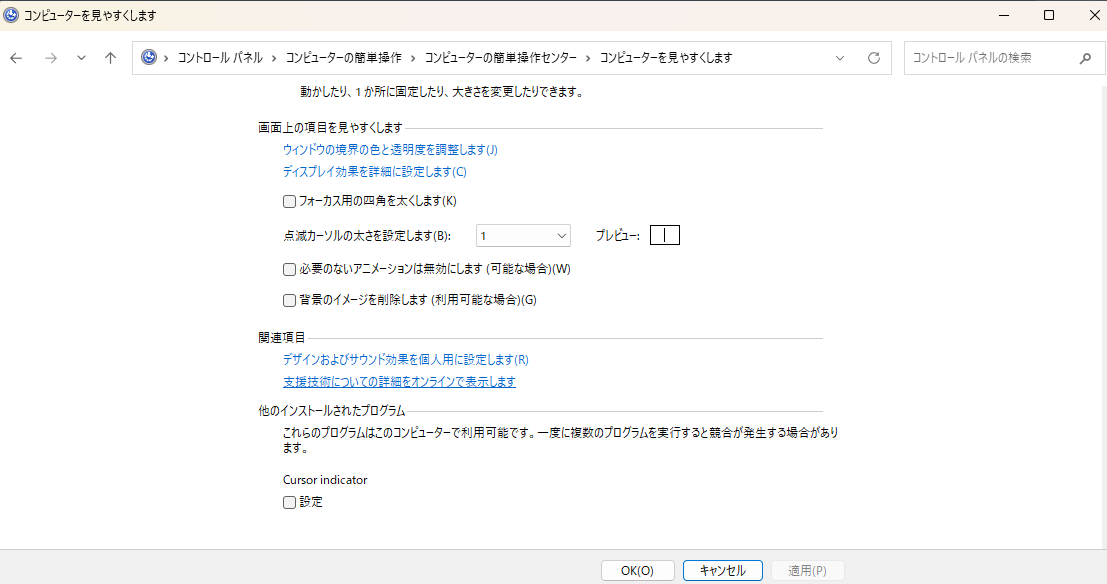Open デザインおよびサウンド効果を個人用に設定します link
The image size is (1107, 584).
(405, 359)
